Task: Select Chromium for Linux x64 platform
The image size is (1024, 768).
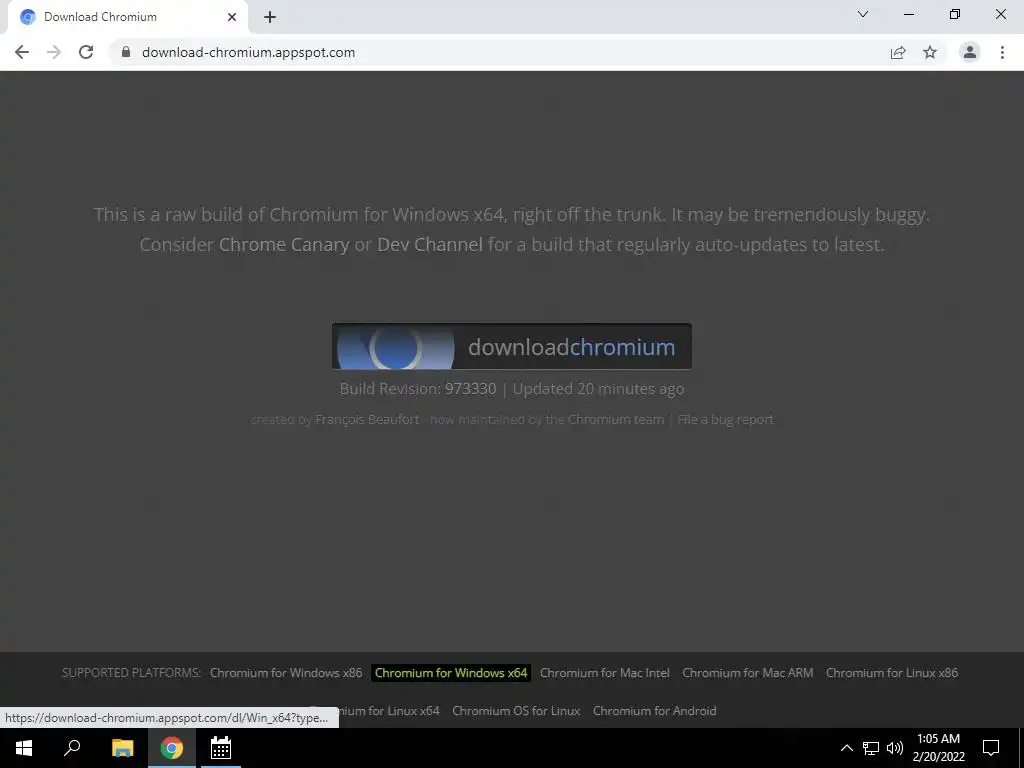Action: [389, 711]
